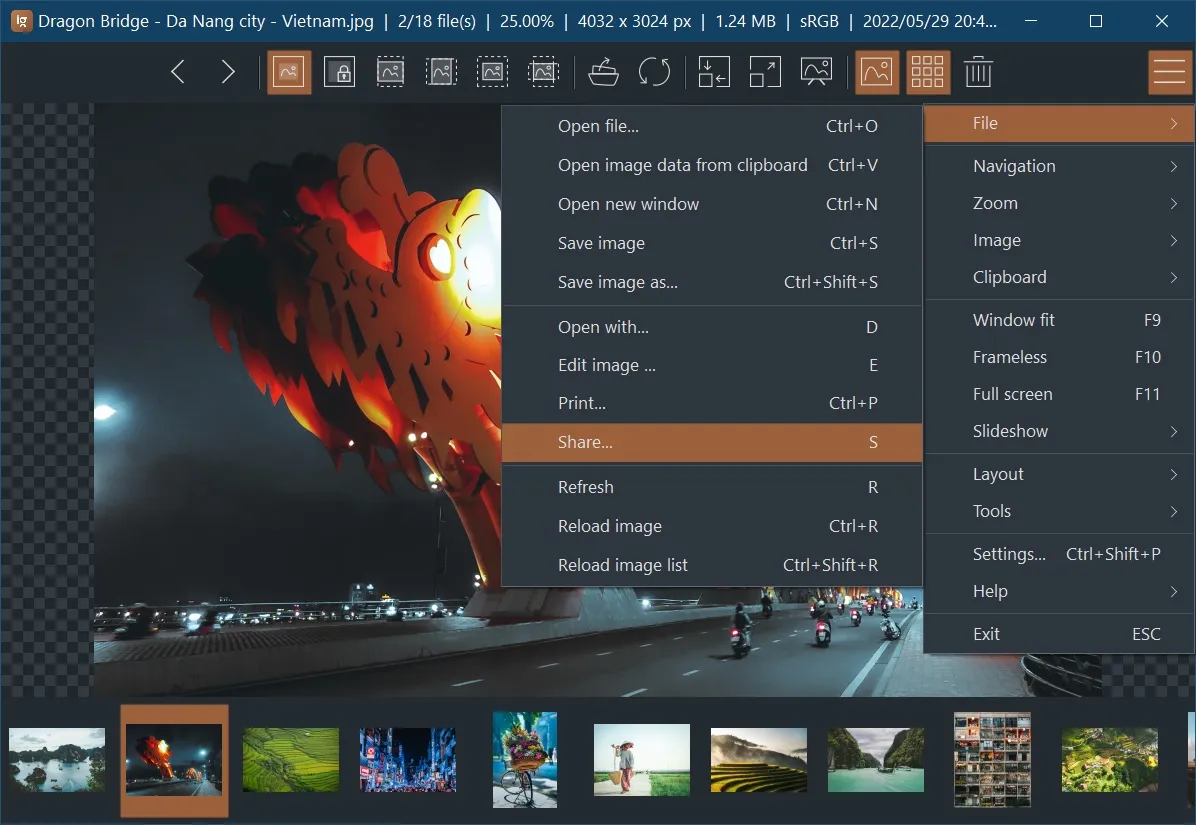Open the turquoise river karst thumbnail
This screenshot has width=1196, height=825.
pyautogui.click(x=876, y=759)
